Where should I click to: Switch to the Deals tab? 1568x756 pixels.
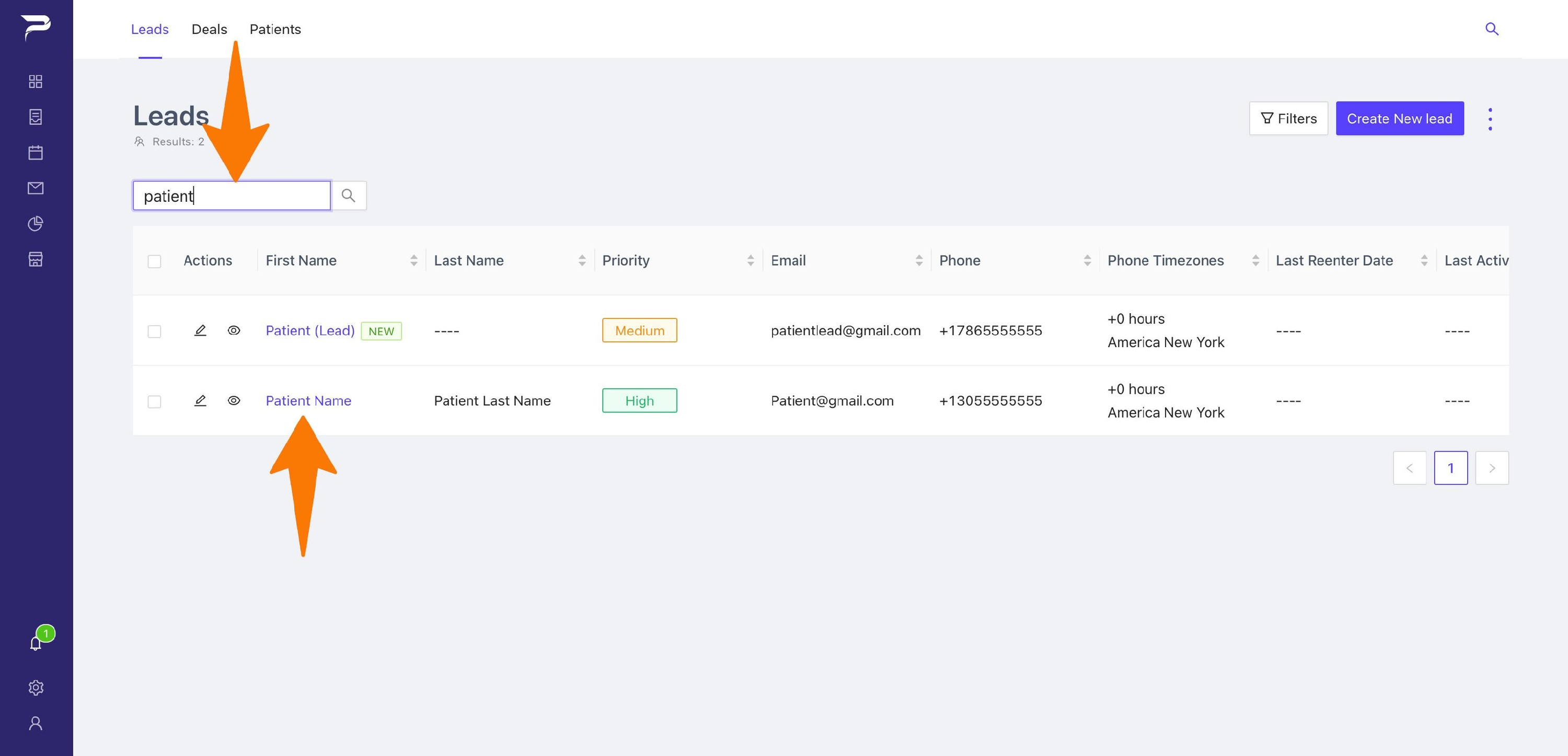pyautogui.click(x=210, y=29)
